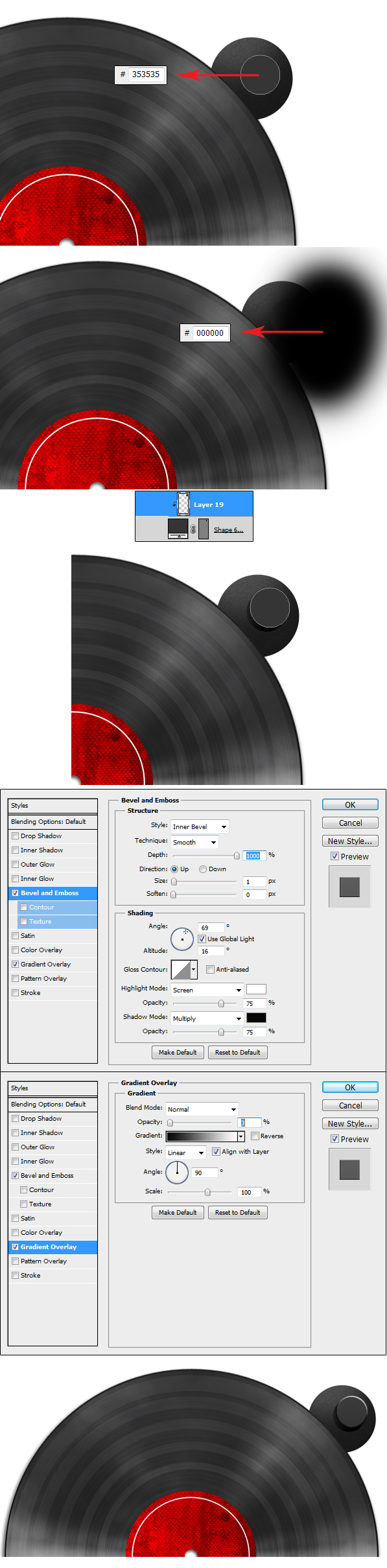Click the Depth slider in Bevel structure

[205, 856]
